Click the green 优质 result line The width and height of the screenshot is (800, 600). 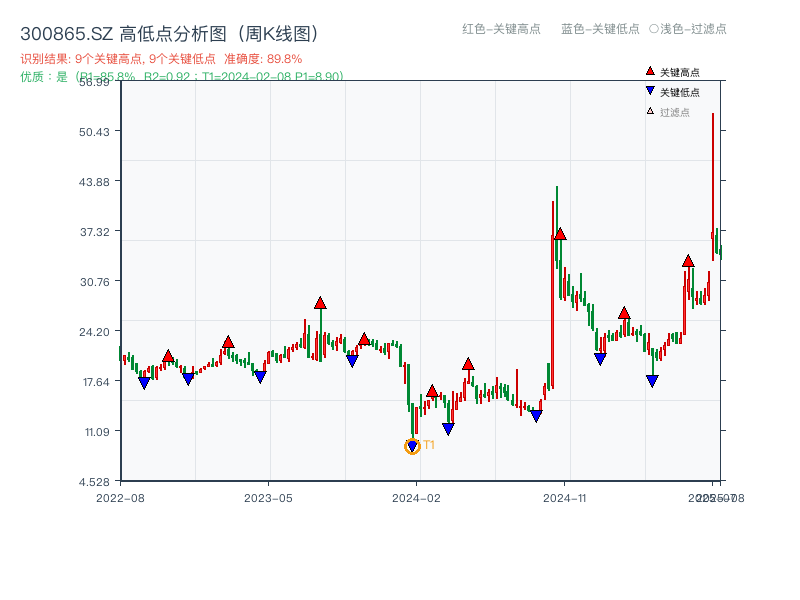pyautogui.click(x=182, y=76)
